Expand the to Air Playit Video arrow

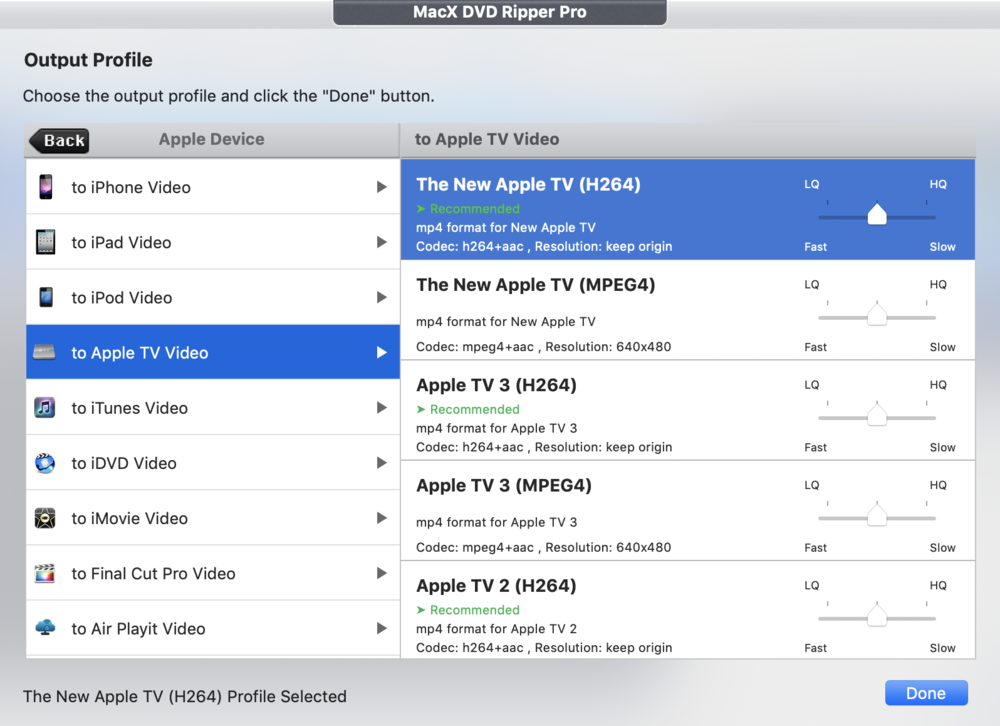381,628
